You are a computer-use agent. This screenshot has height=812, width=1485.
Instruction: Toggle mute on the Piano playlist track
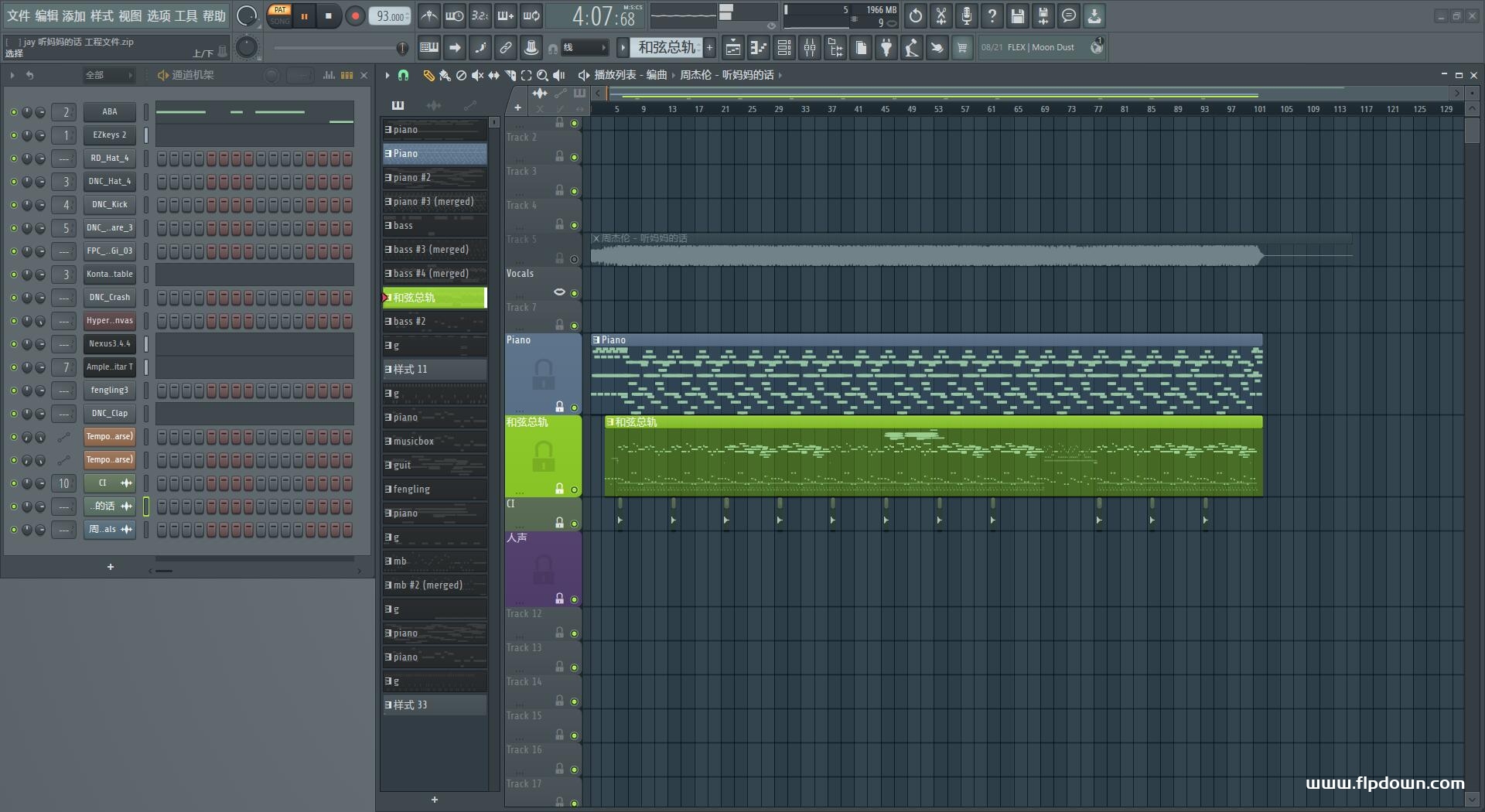tap(574, 408)
